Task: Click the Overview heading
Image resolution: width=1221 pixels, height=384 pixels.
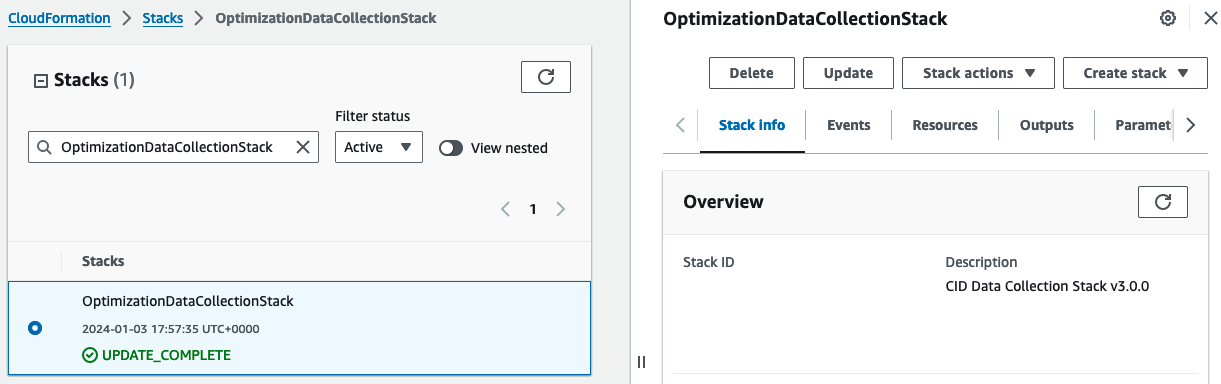Action: tap(723, 202)
